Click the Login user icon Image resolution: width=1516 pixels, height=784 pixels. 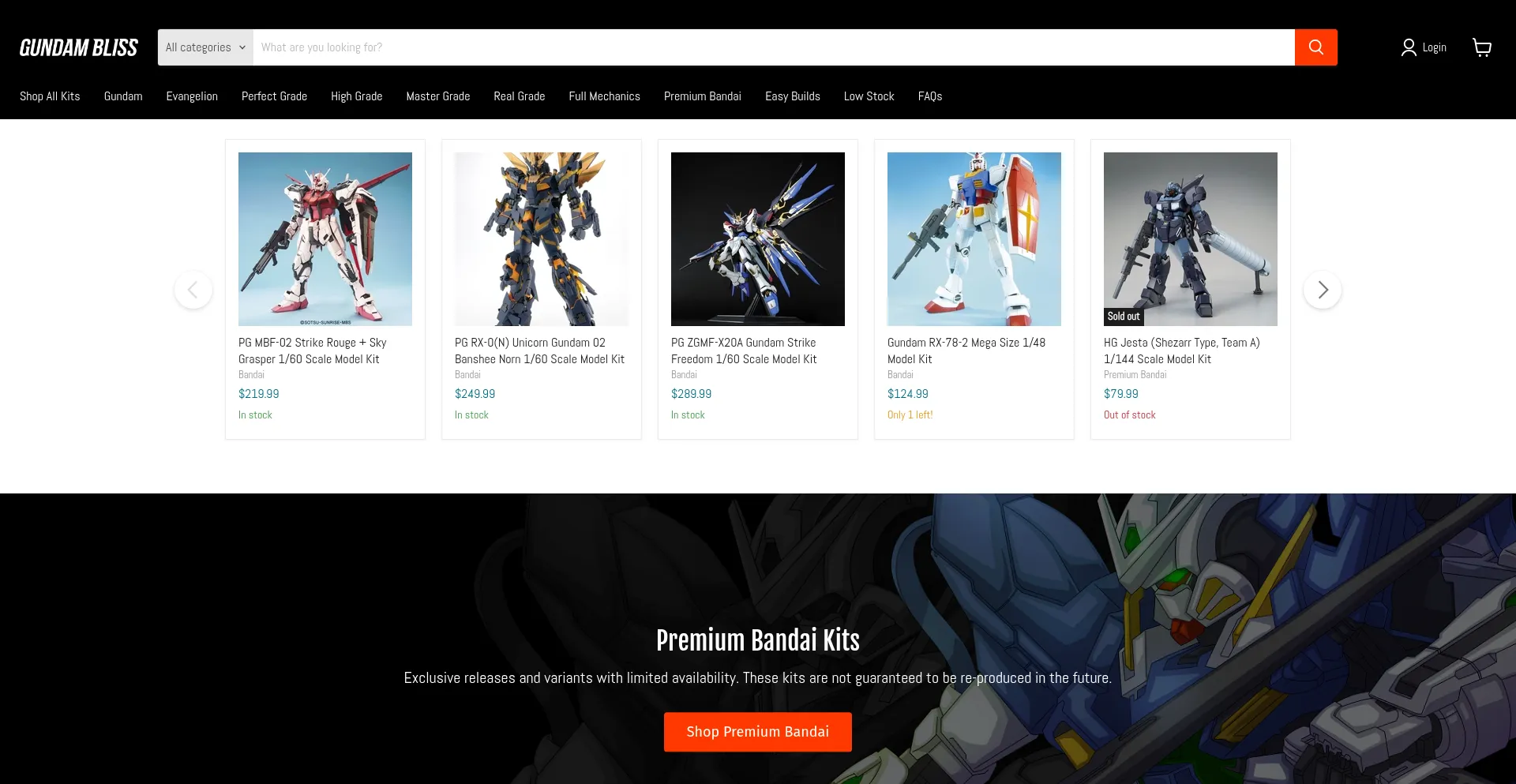click(x=1409, y=47)
